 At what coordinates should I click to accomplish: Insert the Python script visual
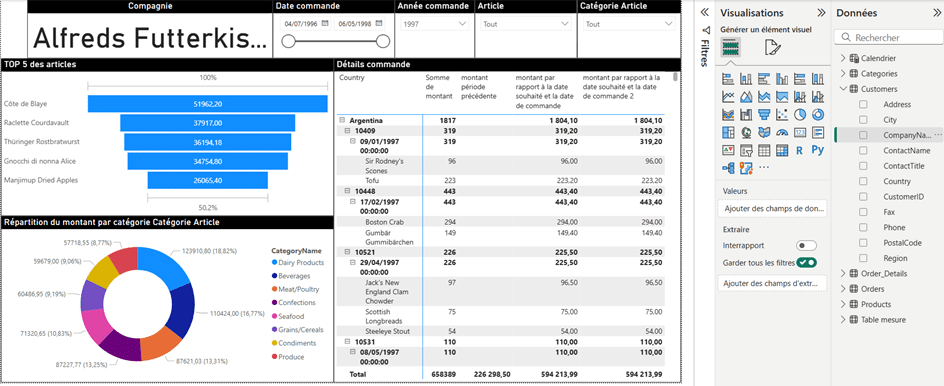click(x=818, y=150)
